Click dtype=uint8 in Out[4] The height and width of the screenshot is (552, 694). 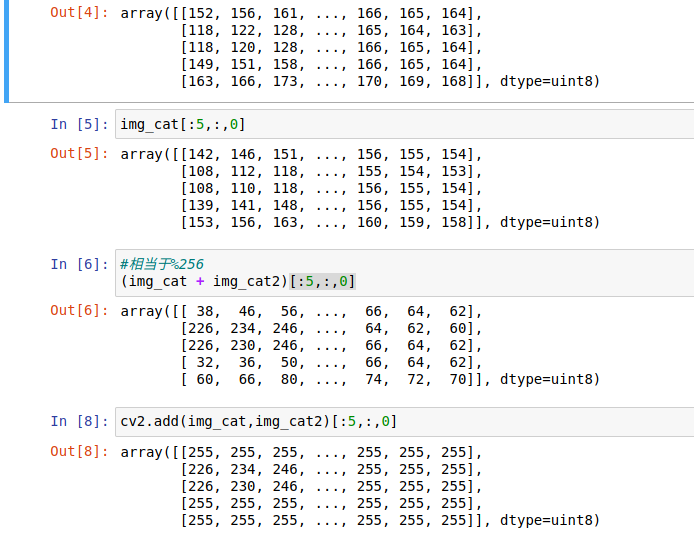[546, 81]
